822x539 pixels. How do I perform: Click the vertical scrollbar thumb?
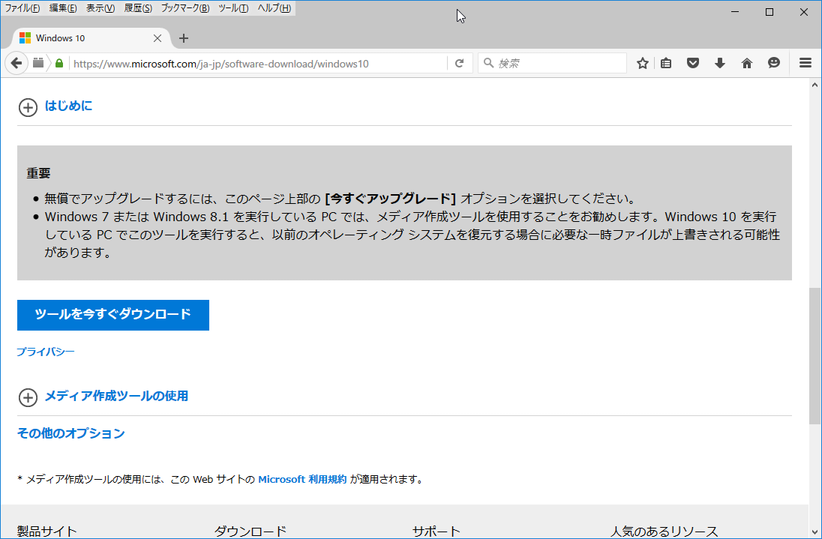point(814,355)
